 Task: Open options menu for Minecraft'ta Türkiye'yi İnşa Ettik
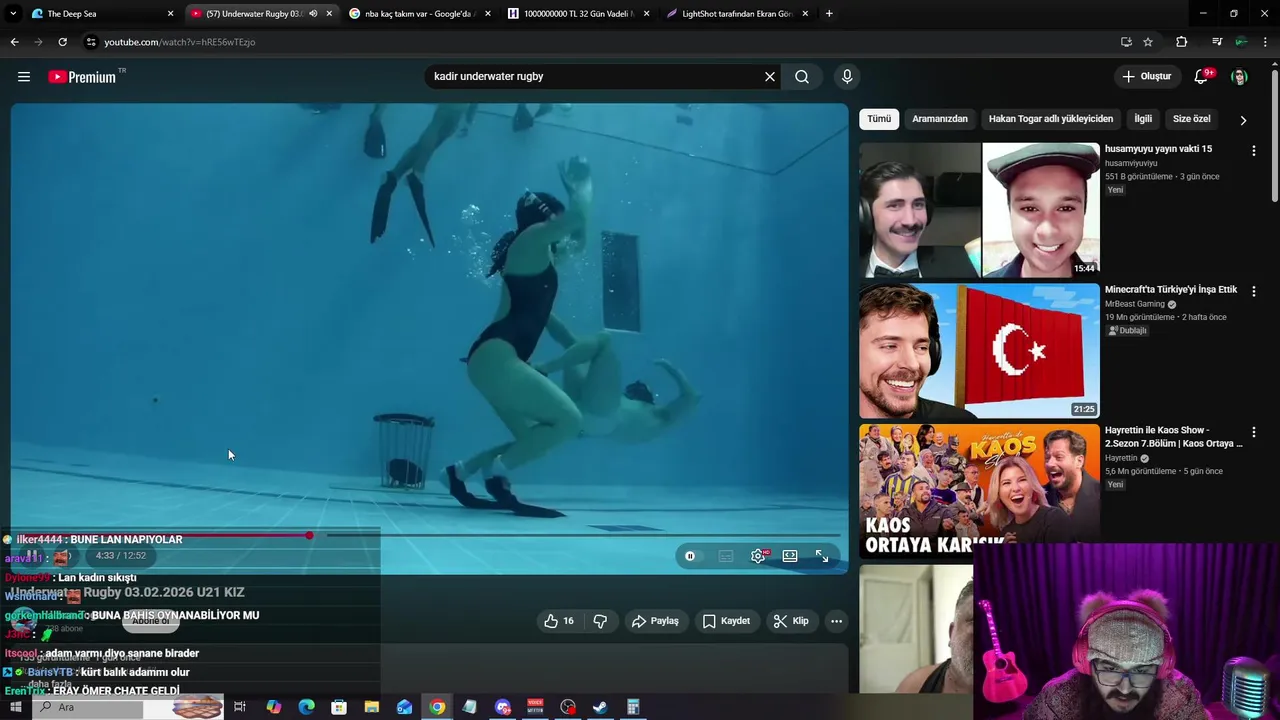click(x=1254, y=292)
